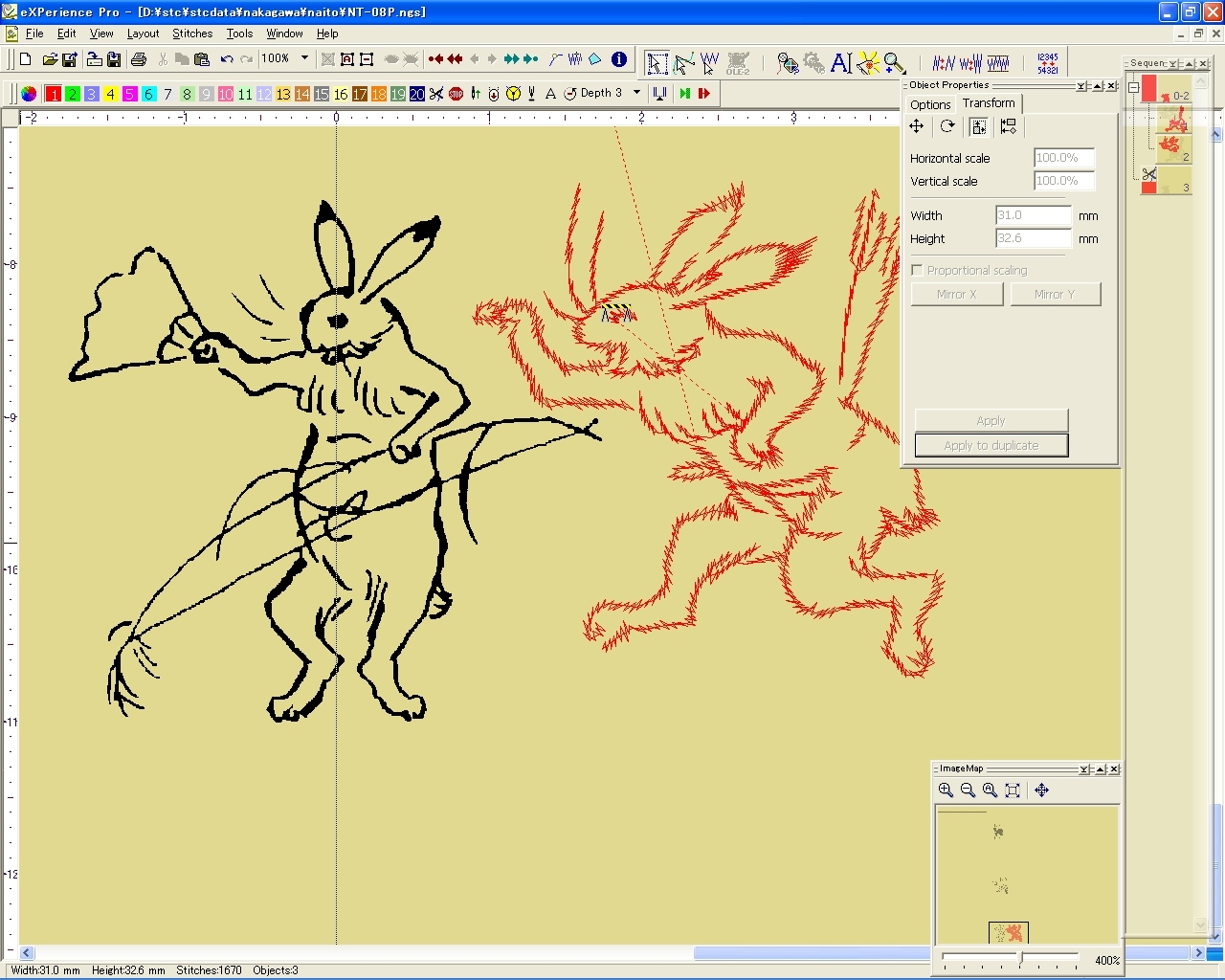Open an existing file via folder icon
This screenshot has height=980, width=1225.
click(x=50, y=59)
